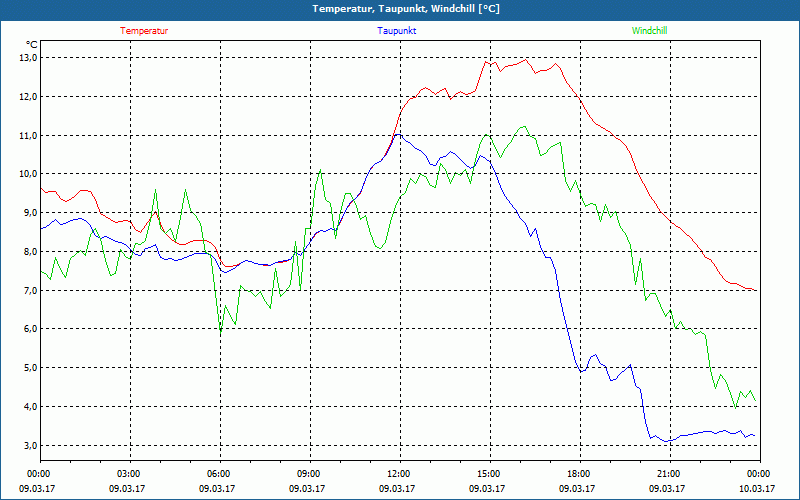This screenshot has width=800, height=500.
Task: Click the 10,0 y-axis label
Action: pyautogui.click(x=29, y=174)
